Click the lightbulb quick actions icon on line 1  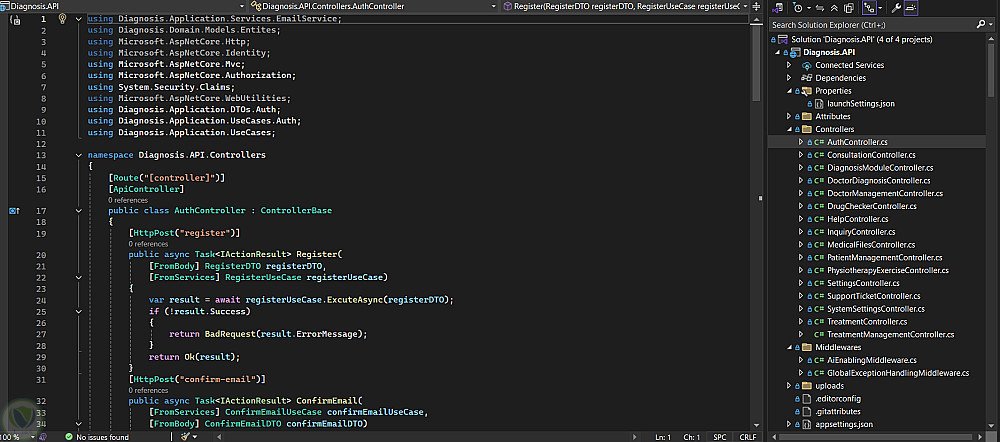62,19
